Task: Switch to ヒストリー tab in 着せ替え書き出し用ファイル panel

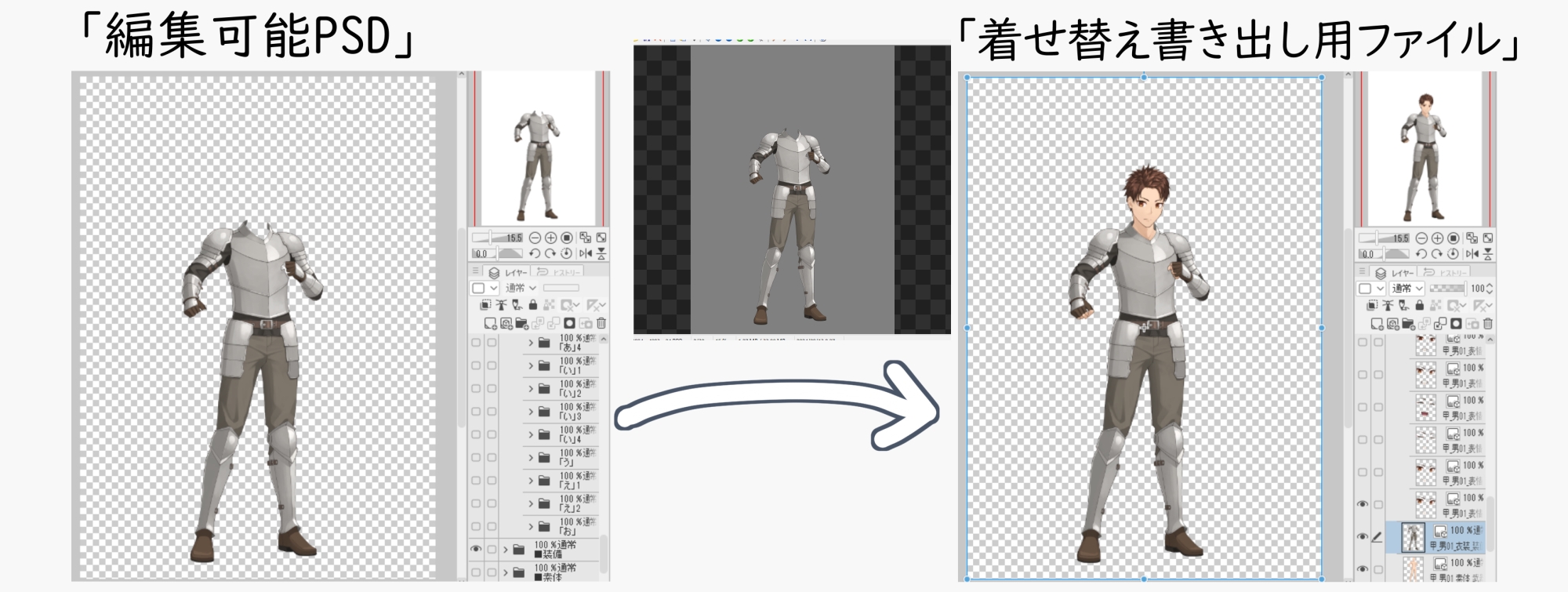Action: 1444,272
